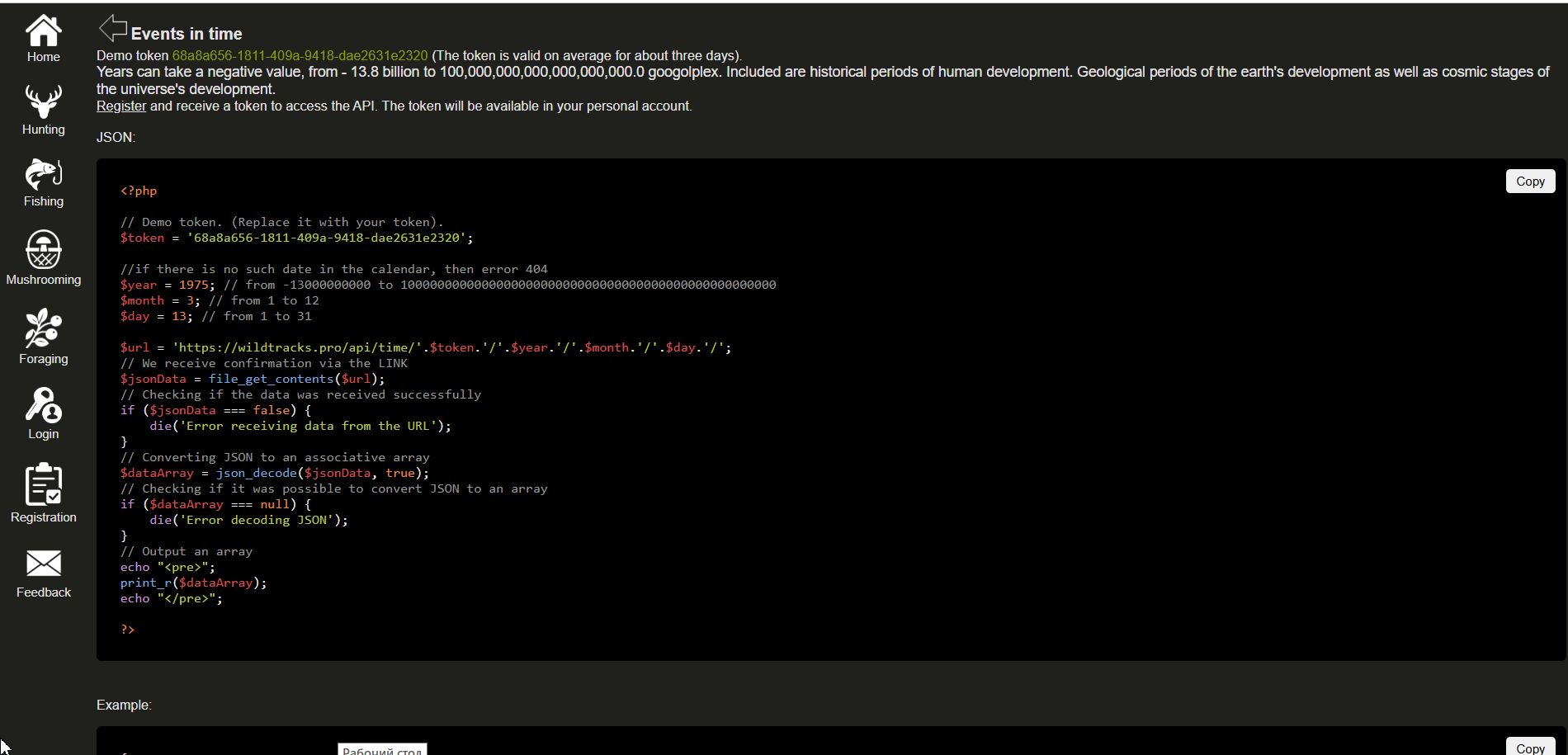Click the Feedback menu label
This screenshot has width=1568, height=755.
tap(43, 592)
